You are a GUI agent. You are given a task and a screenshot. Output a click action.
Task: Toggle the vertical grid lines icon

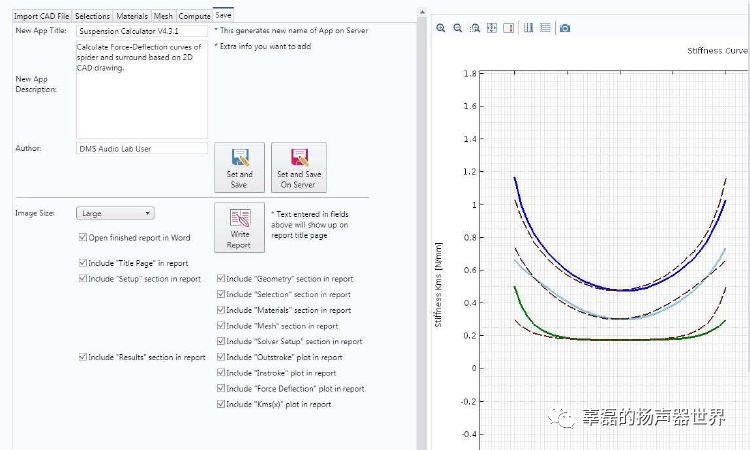[528, 28]
